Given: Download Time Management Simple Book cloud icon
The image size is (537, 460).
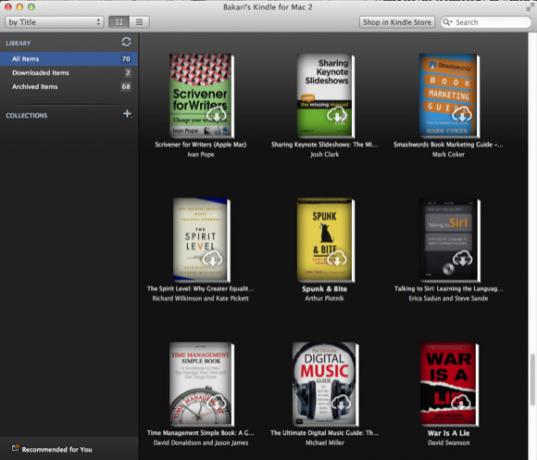Looking at the screenshot, I should [216, 403].
